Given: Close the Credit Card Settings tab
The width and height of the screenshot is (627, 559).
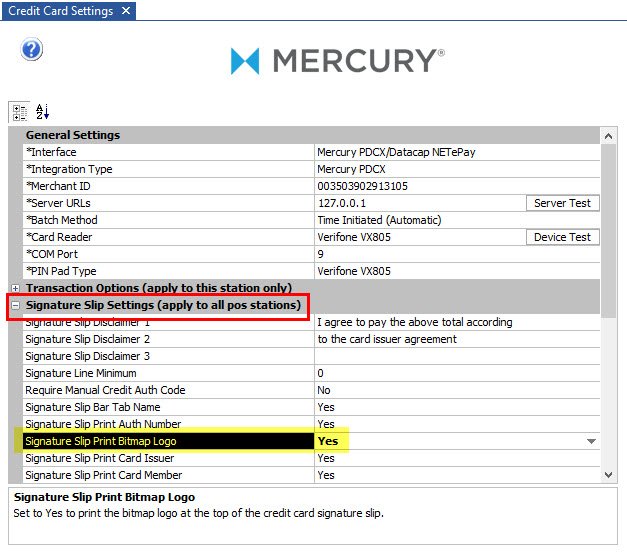Looking at the screenshot, I should pyautogui.click(x=124, y=11).
